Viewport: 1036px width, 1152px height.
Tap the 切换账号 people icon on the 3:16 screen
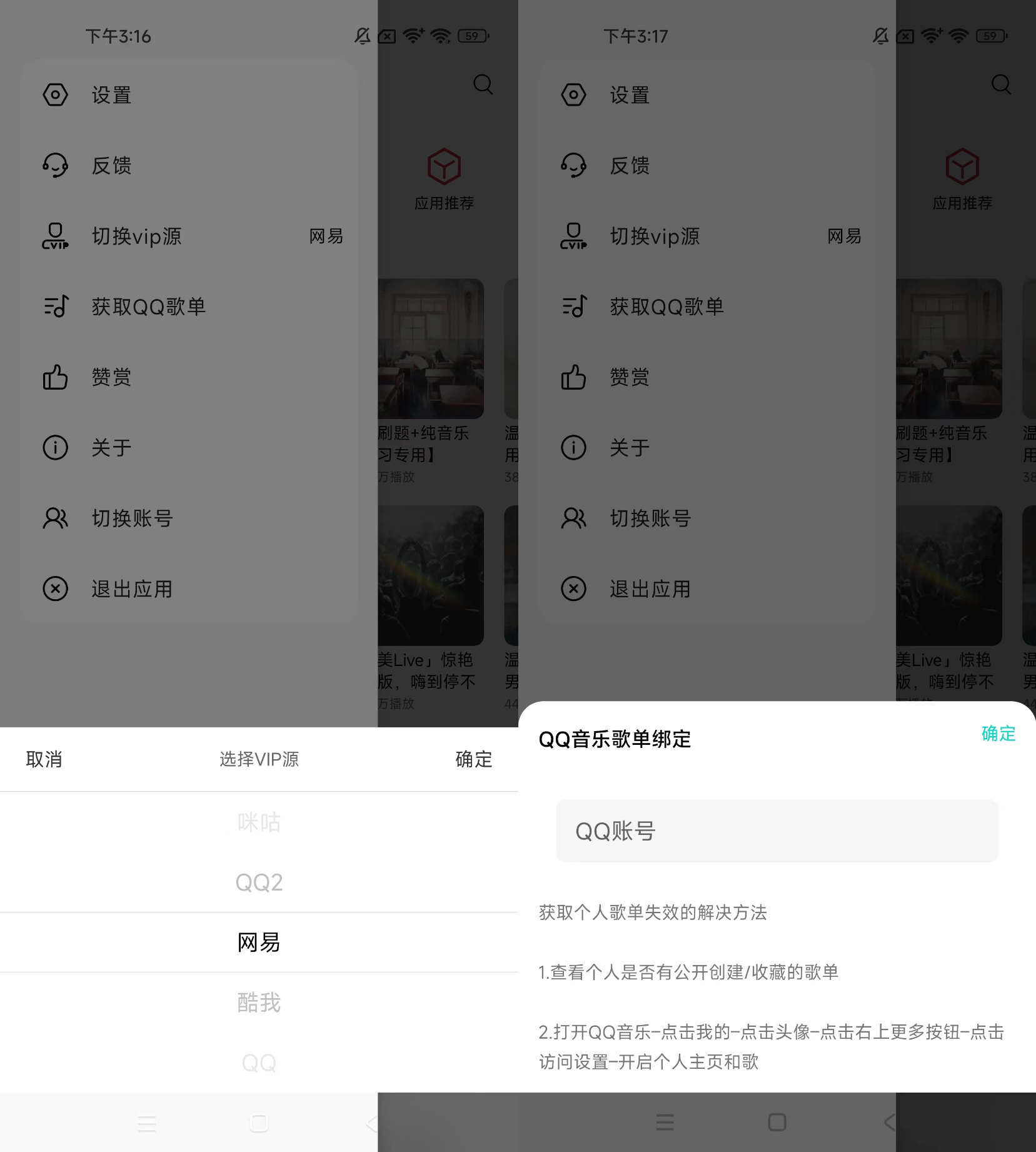[x=55, y=518]
